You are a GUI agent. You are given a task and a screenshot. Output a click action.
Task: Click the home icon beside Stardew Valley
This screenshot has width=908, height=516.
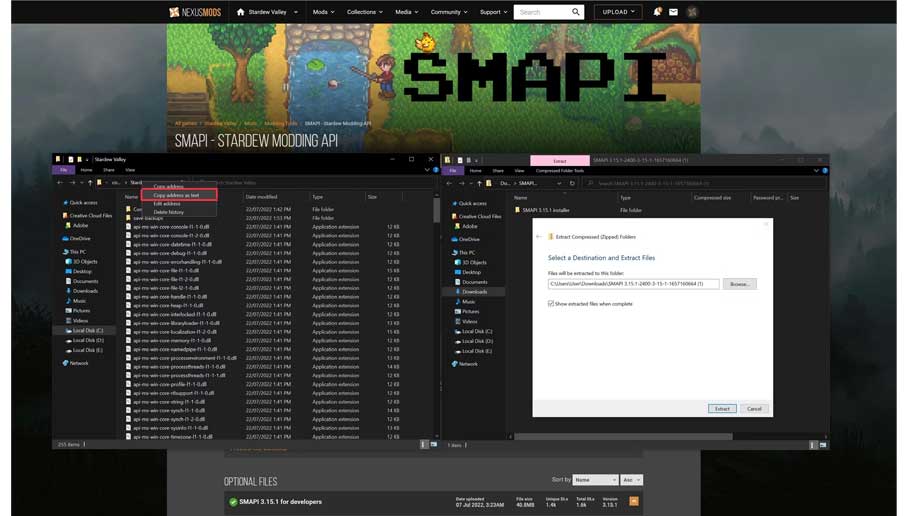point(240,12)
